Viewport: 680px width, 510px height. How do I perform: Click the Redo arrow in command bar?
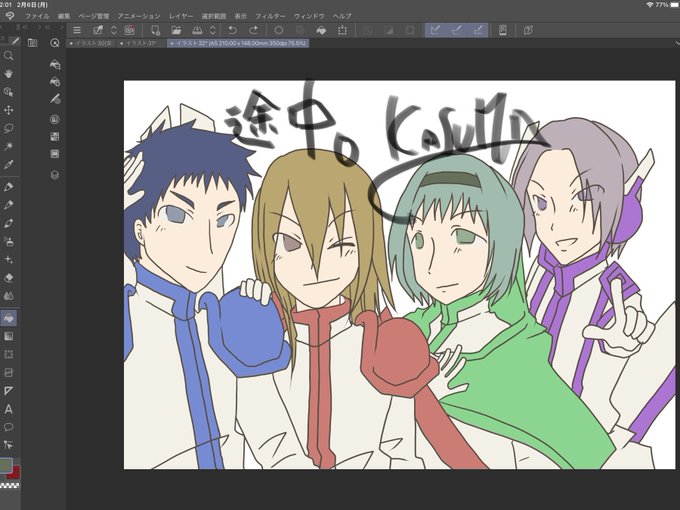[254, 30]
